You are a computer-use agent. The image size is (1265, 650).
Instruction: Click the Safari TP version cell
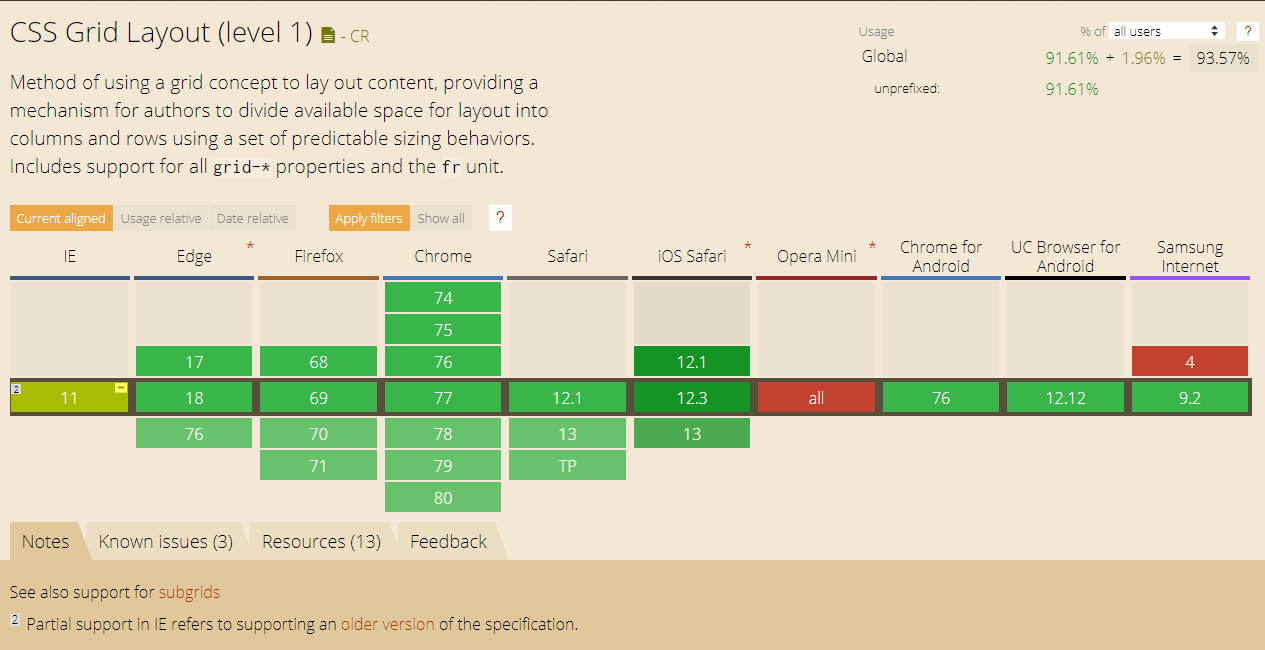[x=567, y=465]
